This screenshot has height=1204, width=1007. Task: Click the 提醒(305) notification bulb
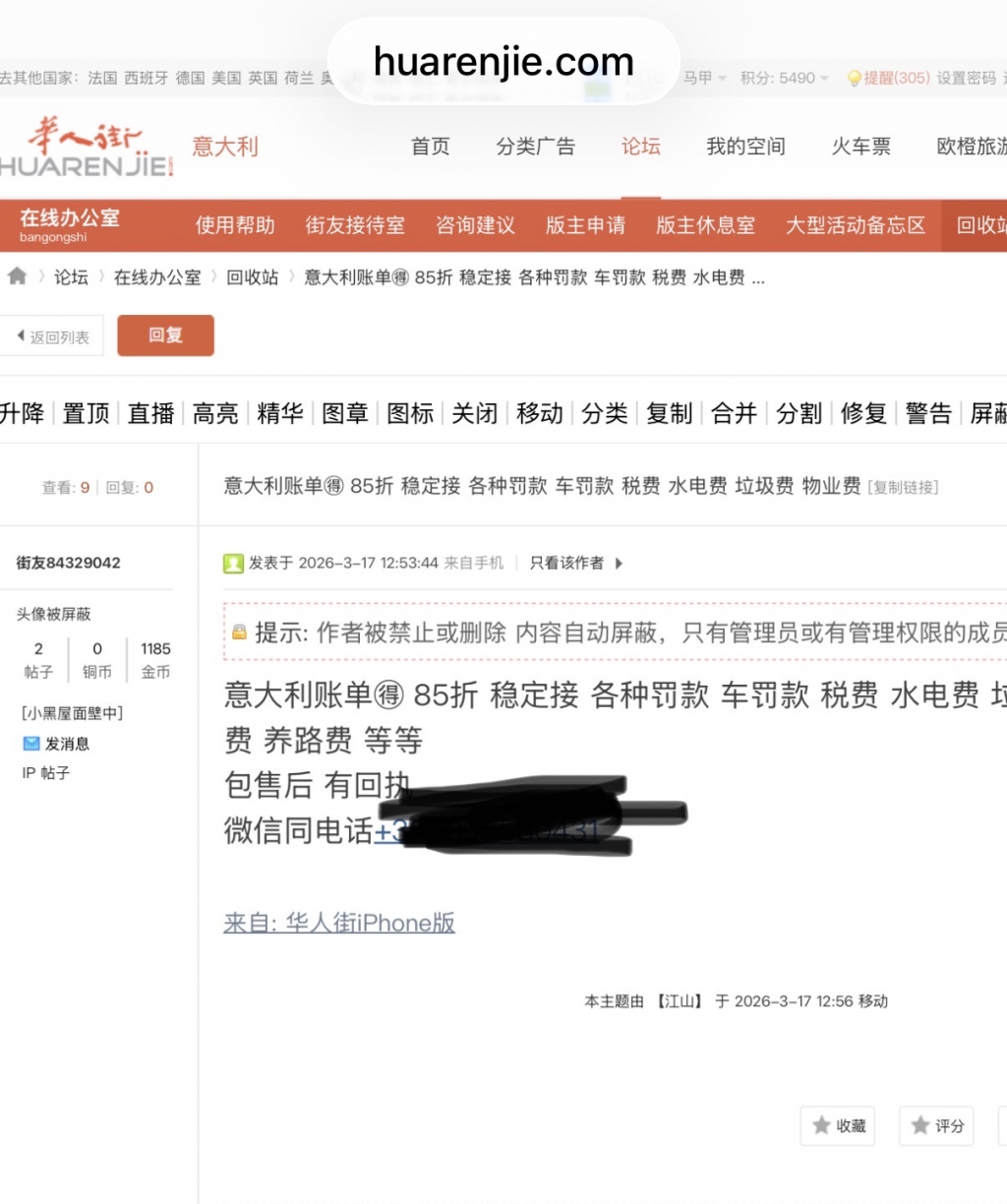[854, 79]
